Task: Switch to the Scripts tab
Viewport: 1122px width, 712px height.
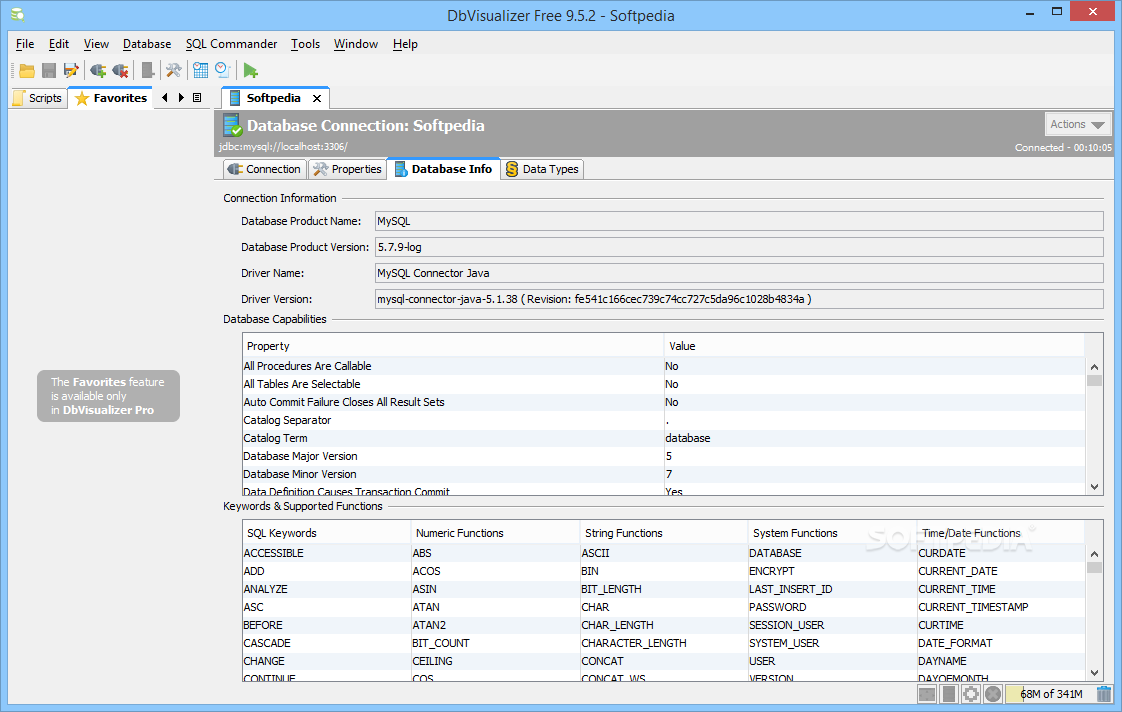Action: (x=39, y=98)
